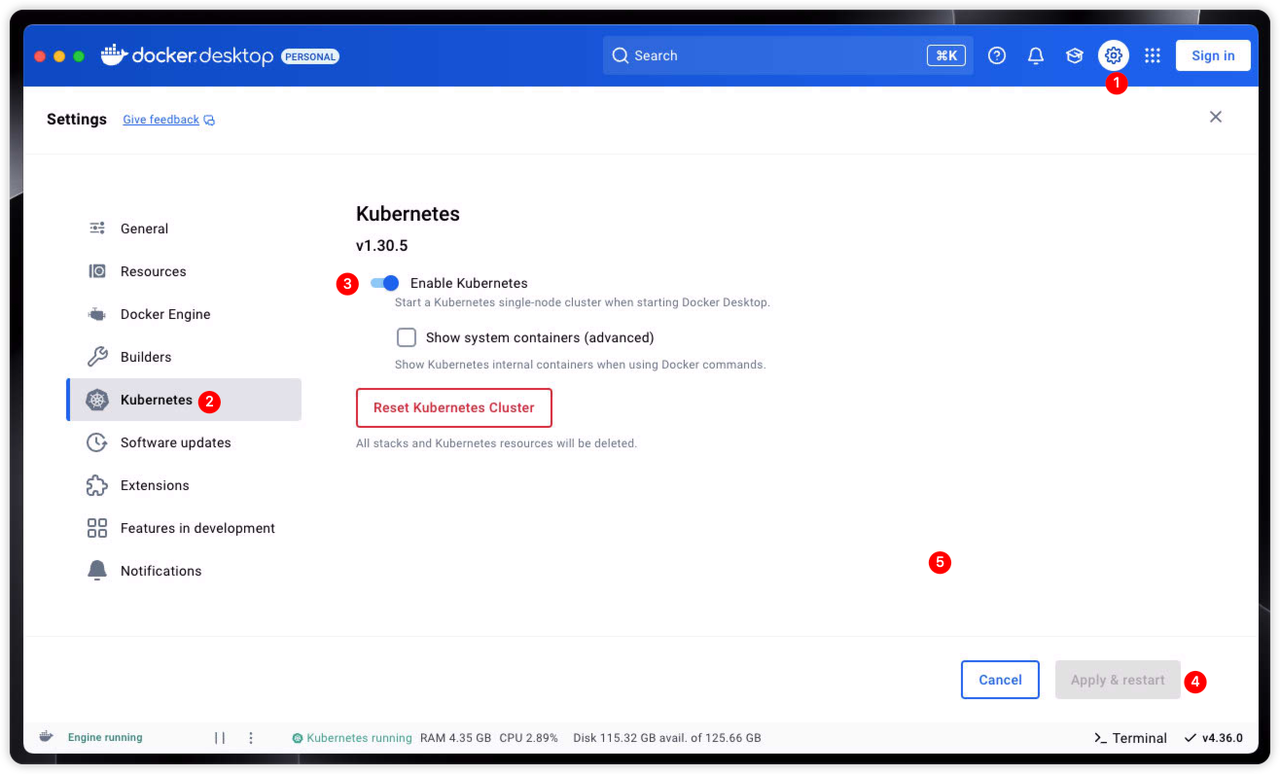Open the Terminal from status bar
The width and height of the screenshot is (1280, 774).
[1131, 738]
